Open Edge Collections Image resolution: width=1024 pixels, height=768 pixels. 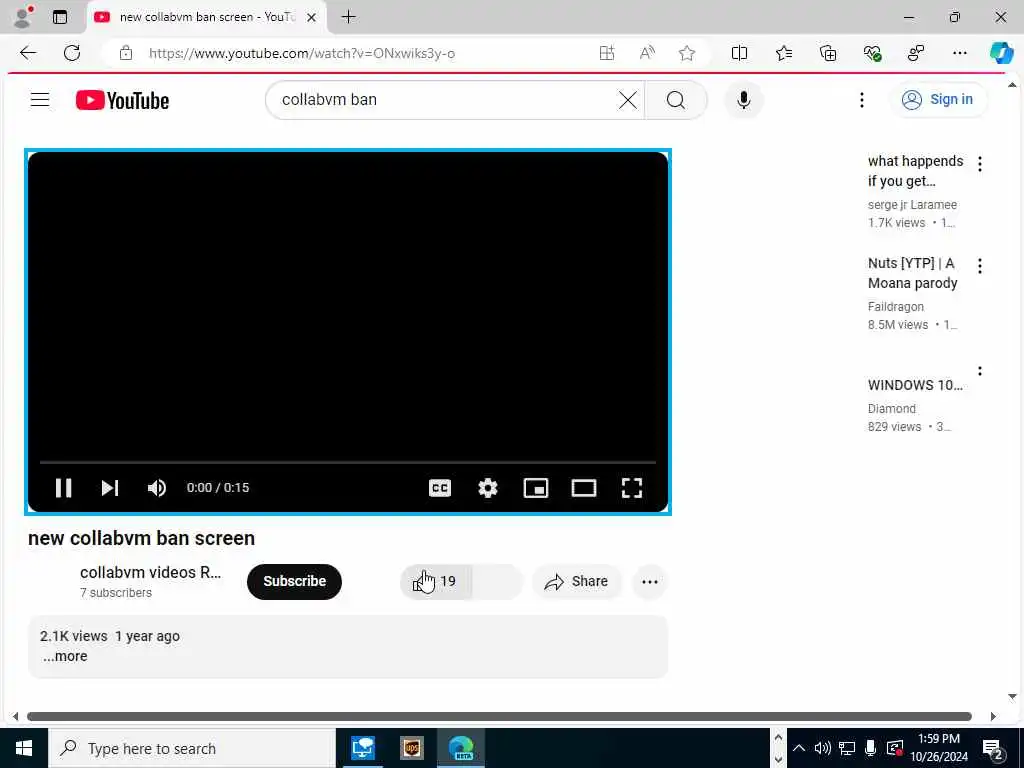pos(827,54)
